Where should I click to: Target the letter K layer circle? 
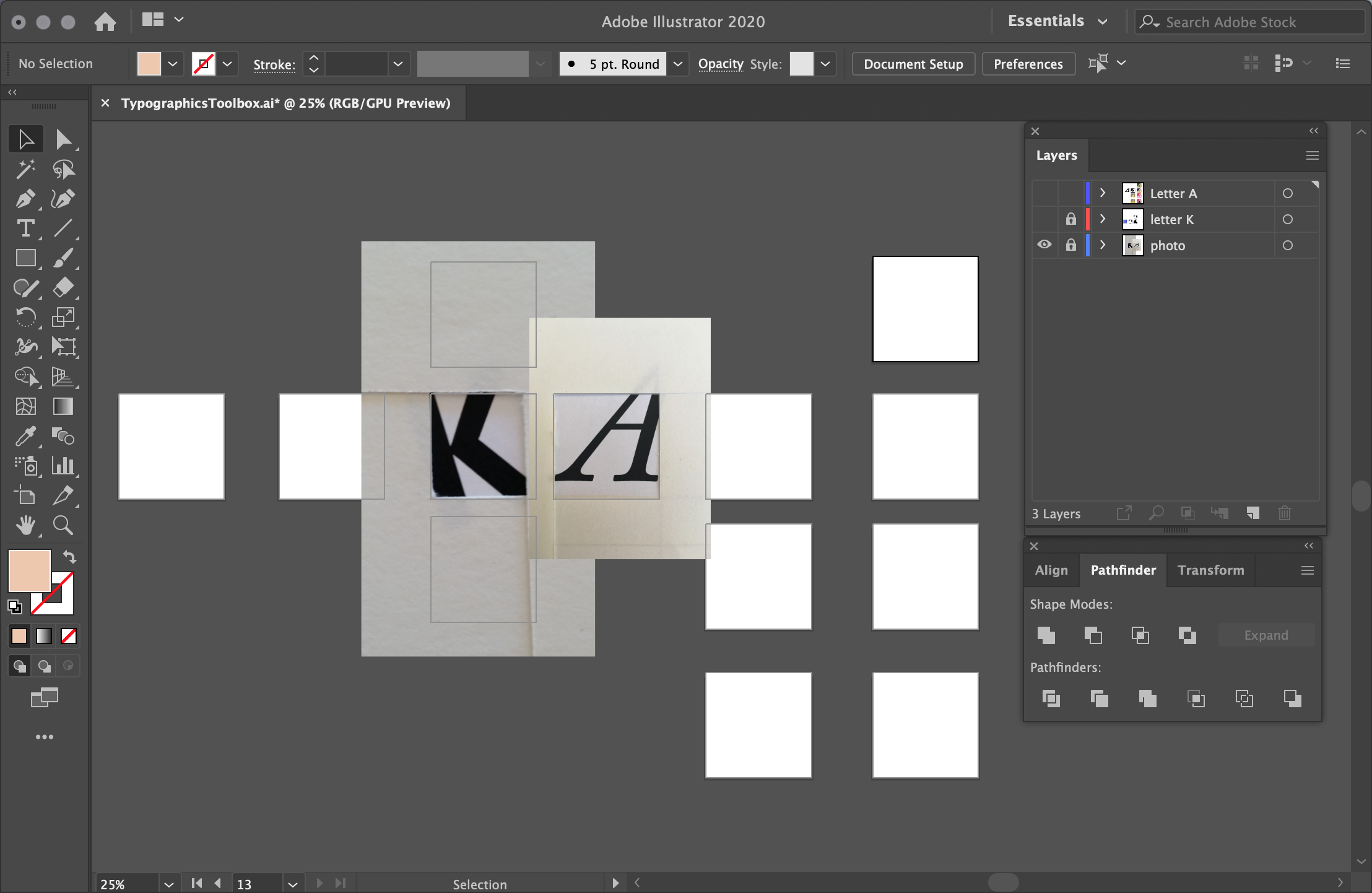tap(1288, 219)
